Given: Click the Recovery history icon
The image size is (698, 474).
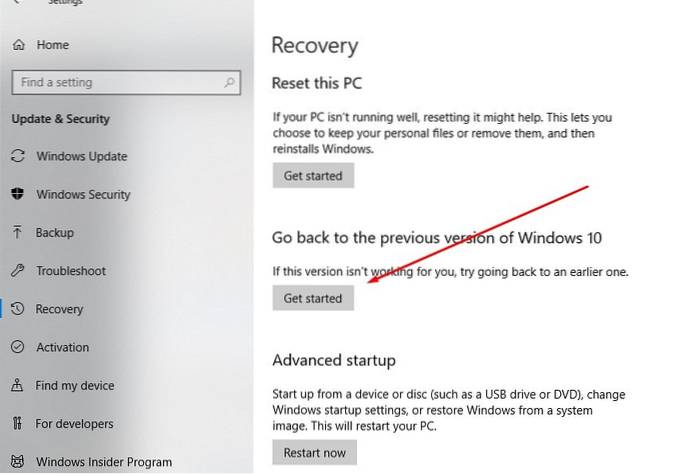Looking at the screenshot, I should tap(17, 309).
